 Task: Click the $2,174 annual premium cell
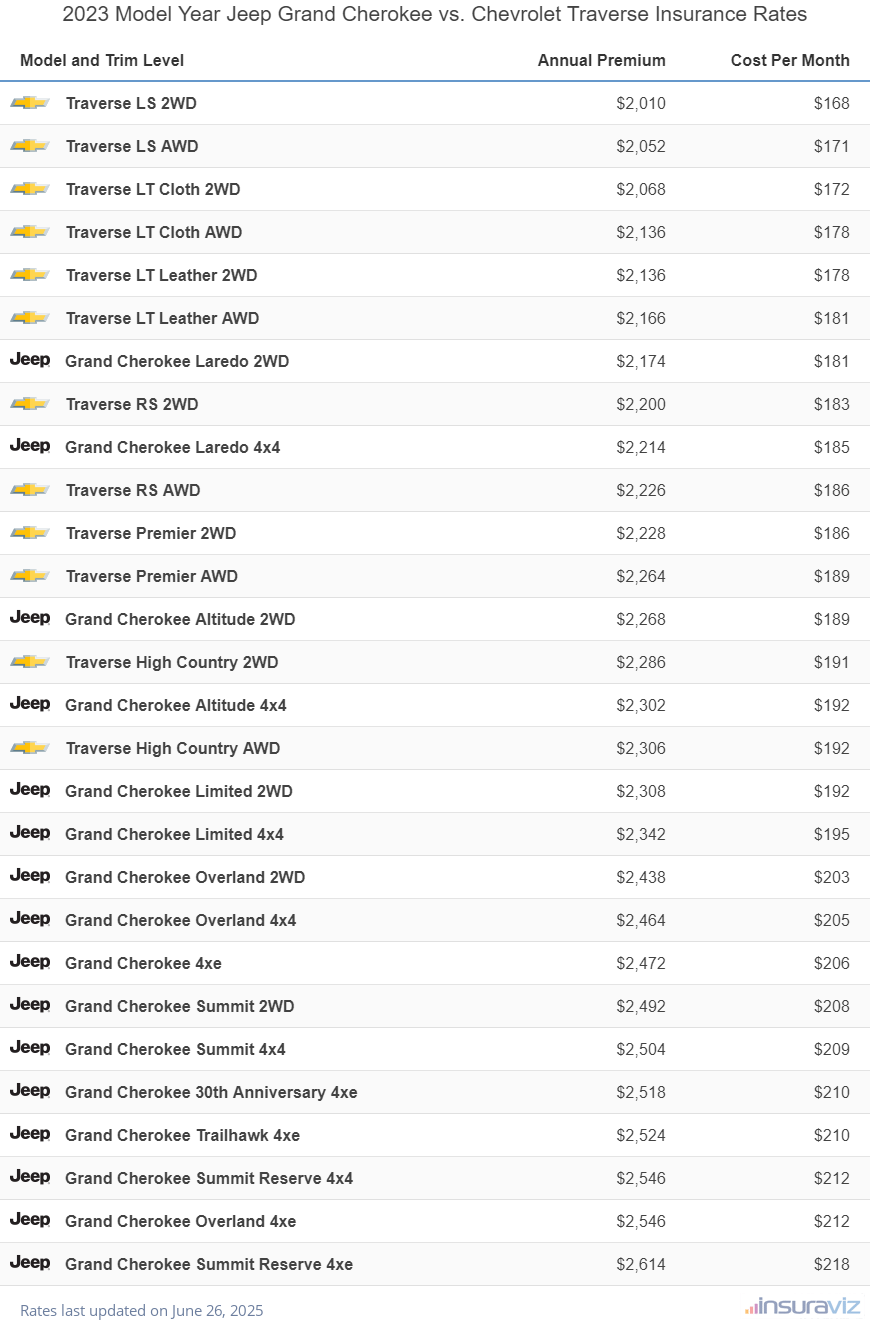tap(641, 361)
